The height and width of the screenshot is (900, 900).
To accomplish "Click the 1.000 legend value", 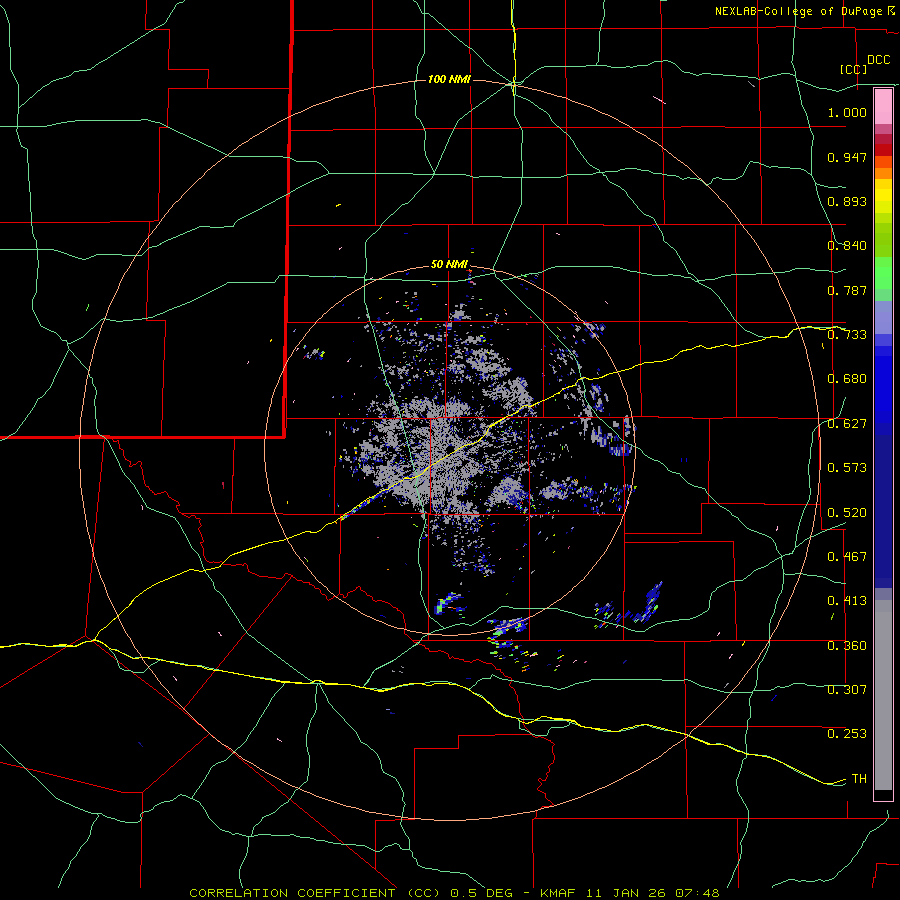I will 847,112.
